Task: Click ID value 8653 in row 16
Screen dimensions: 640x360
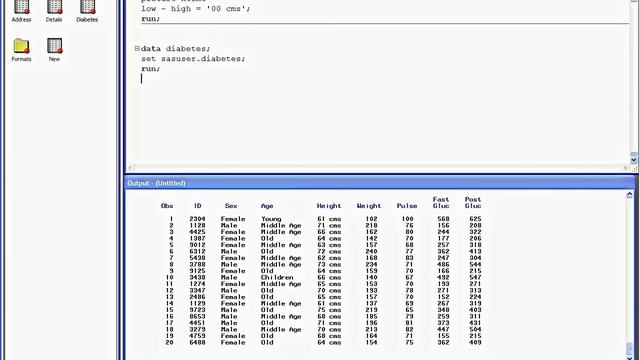Action: pyautogui.click(x=197, y=317)
